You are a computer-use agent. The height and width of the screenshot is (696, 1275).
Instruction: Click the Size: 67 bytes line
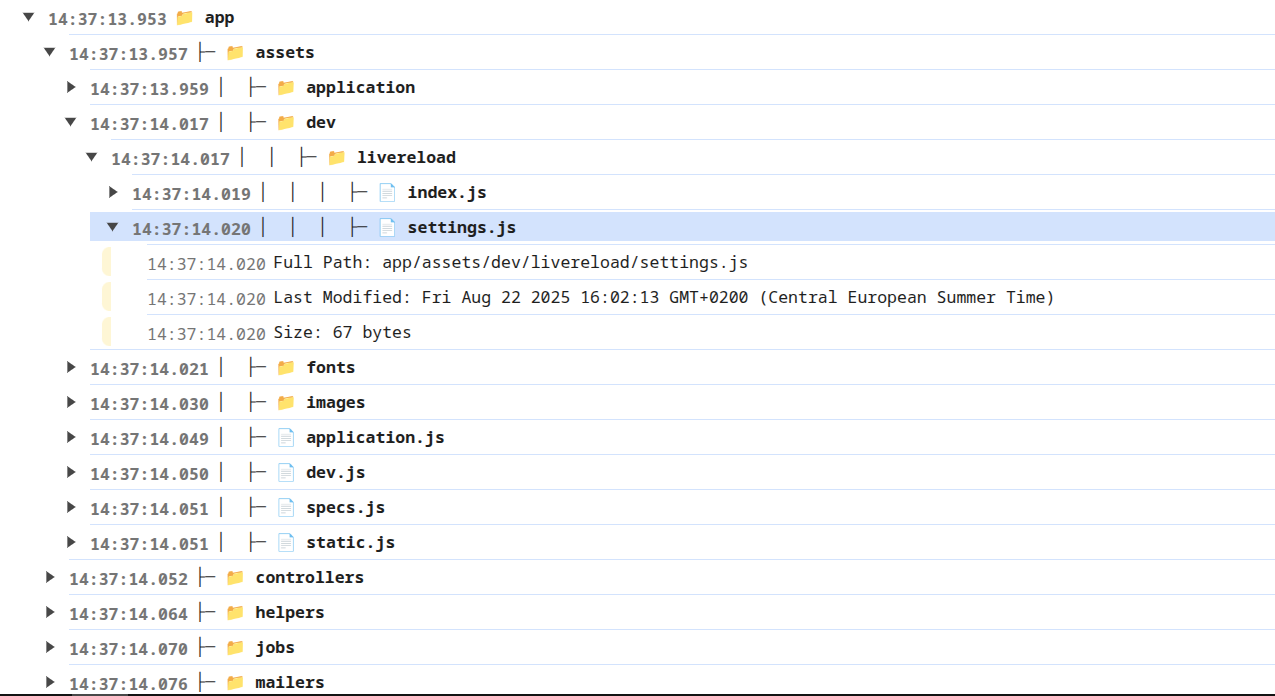click(342, 333)
